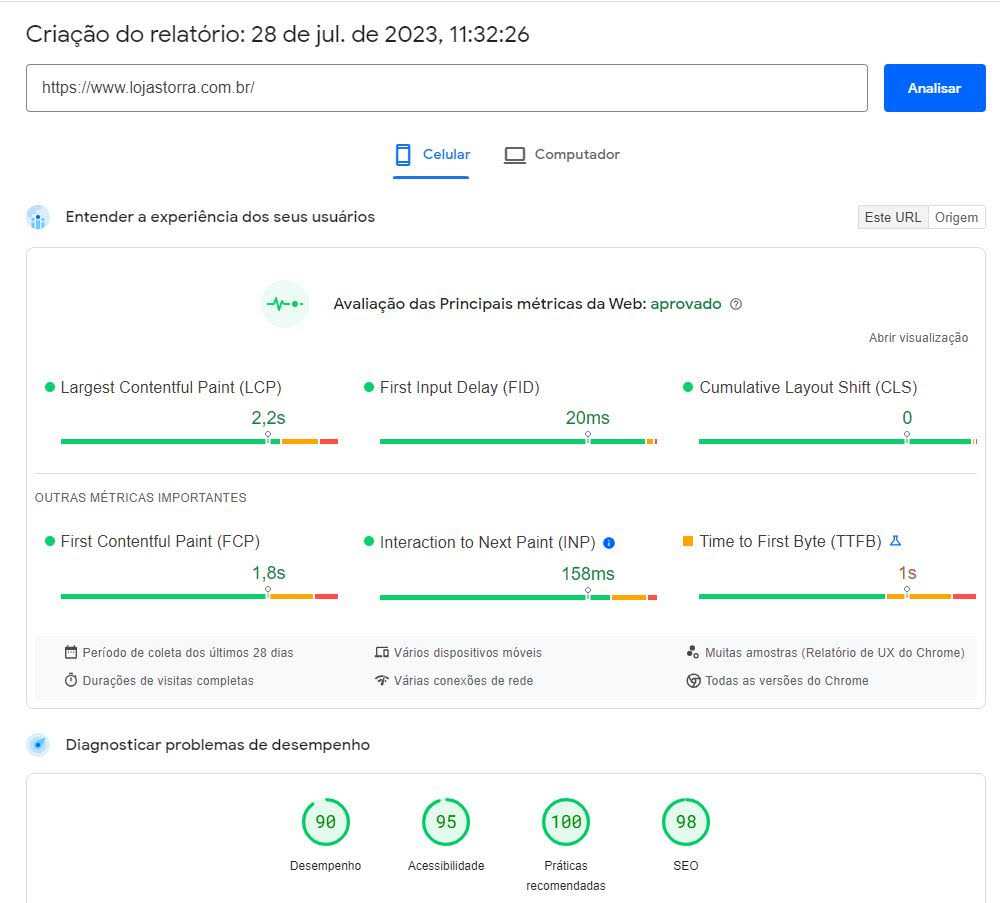Click the user experience section icon
The image size is (1000, 903).
point(38,217)
